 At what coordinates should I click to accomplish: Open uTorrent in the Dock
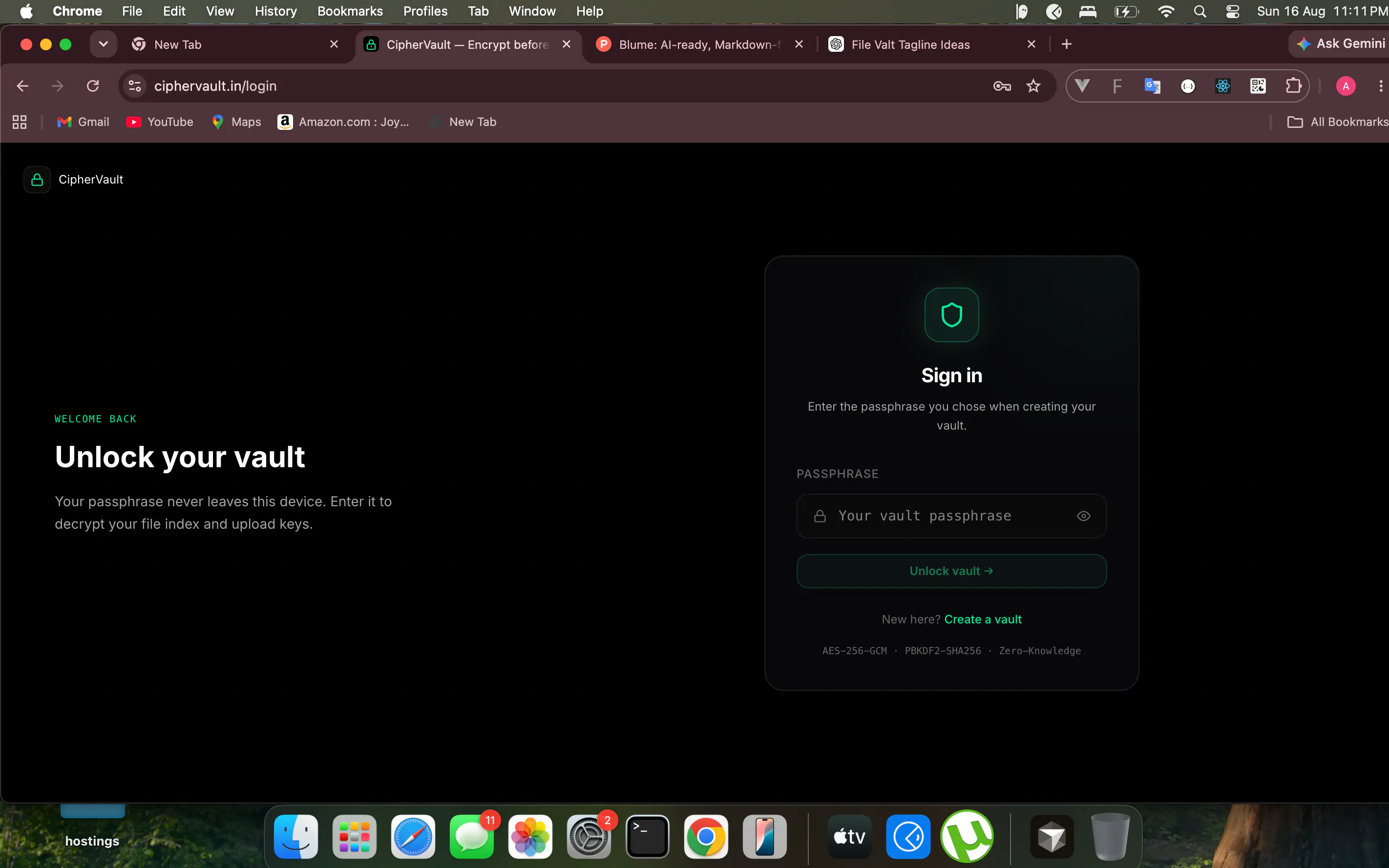pyautogui.click(x=967, y=836)
